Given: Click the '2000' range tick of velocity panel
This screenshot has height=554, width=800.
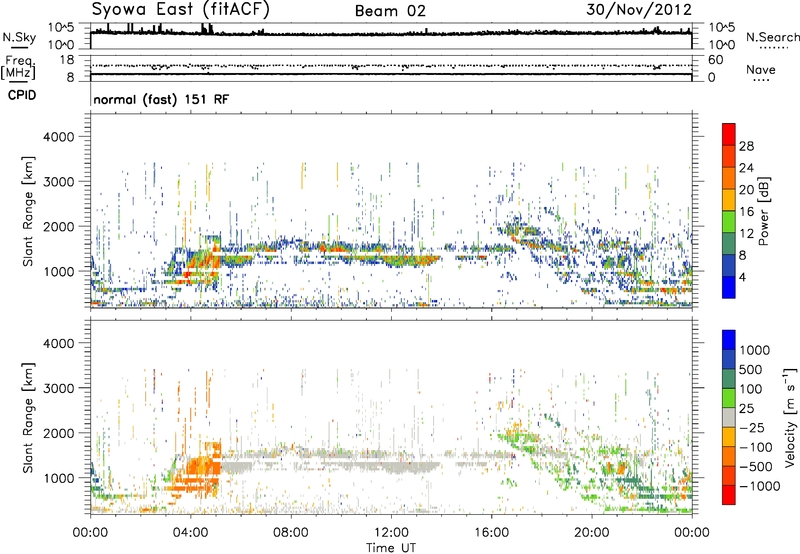Looking at the screenshot, I should click(x=59, y=433).
